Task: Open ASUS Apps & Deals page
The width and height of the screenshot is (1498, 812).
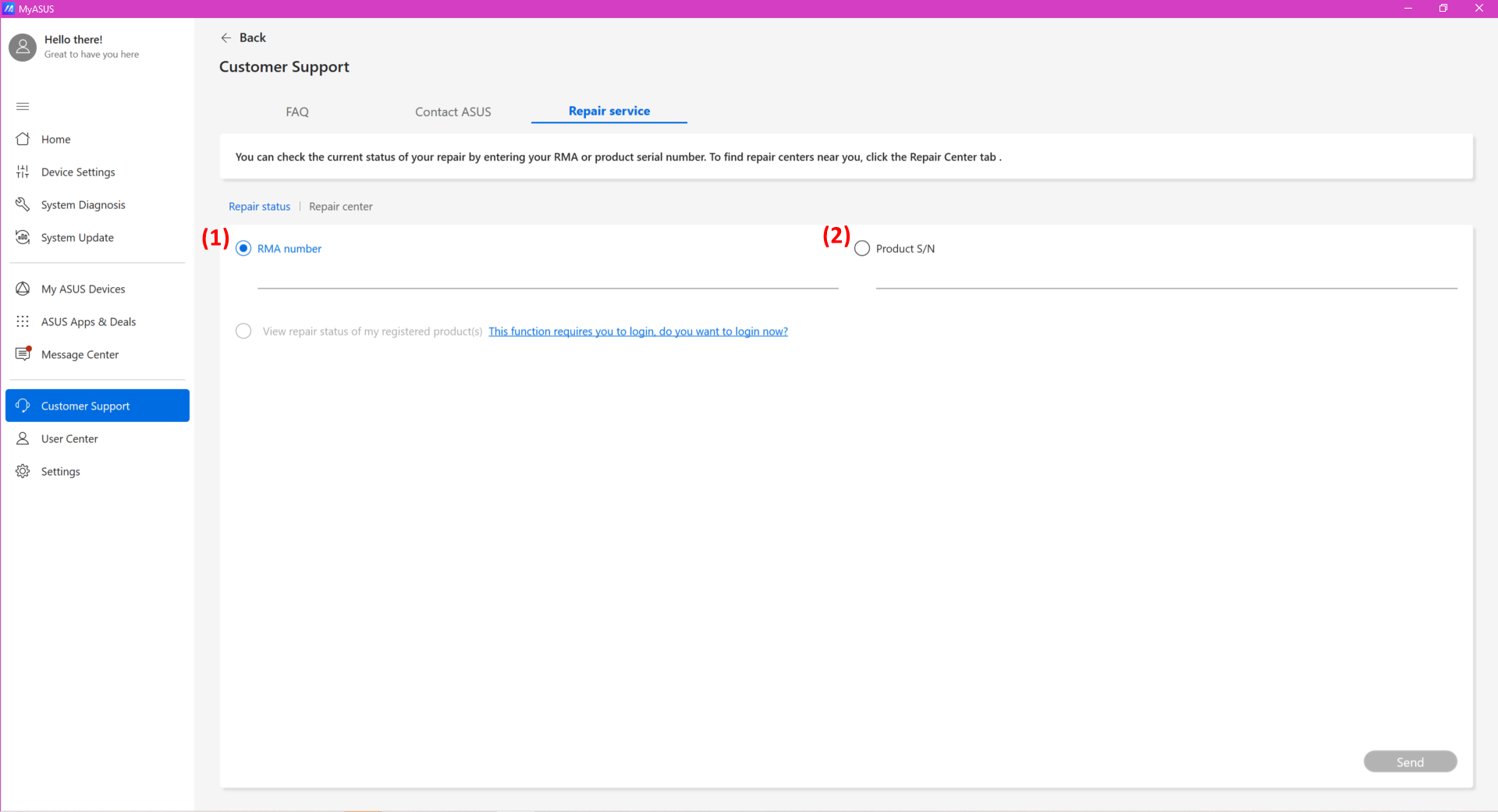Action: point(98,321)
